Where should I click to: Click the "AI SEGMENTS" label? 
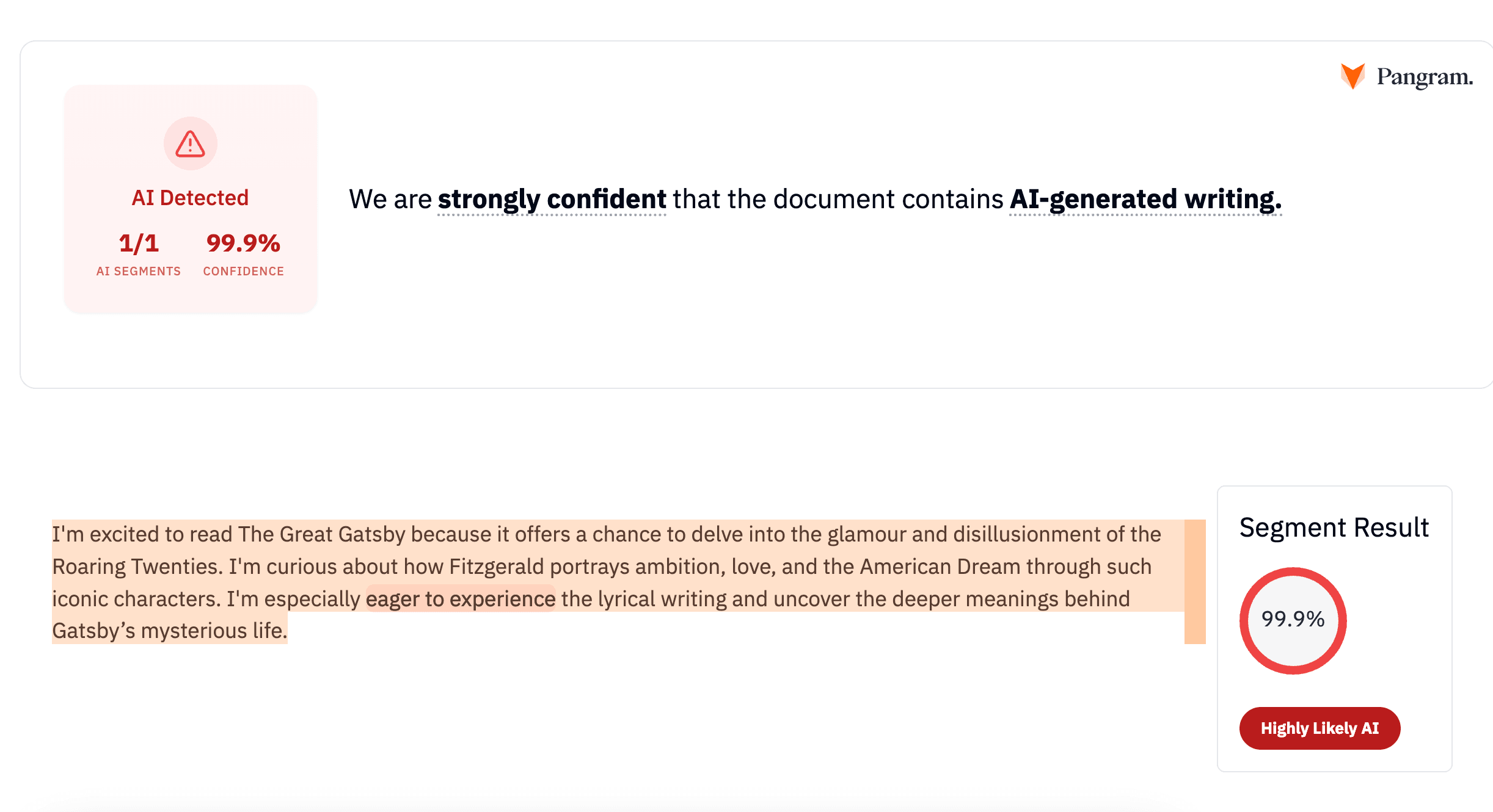(139, 271)
